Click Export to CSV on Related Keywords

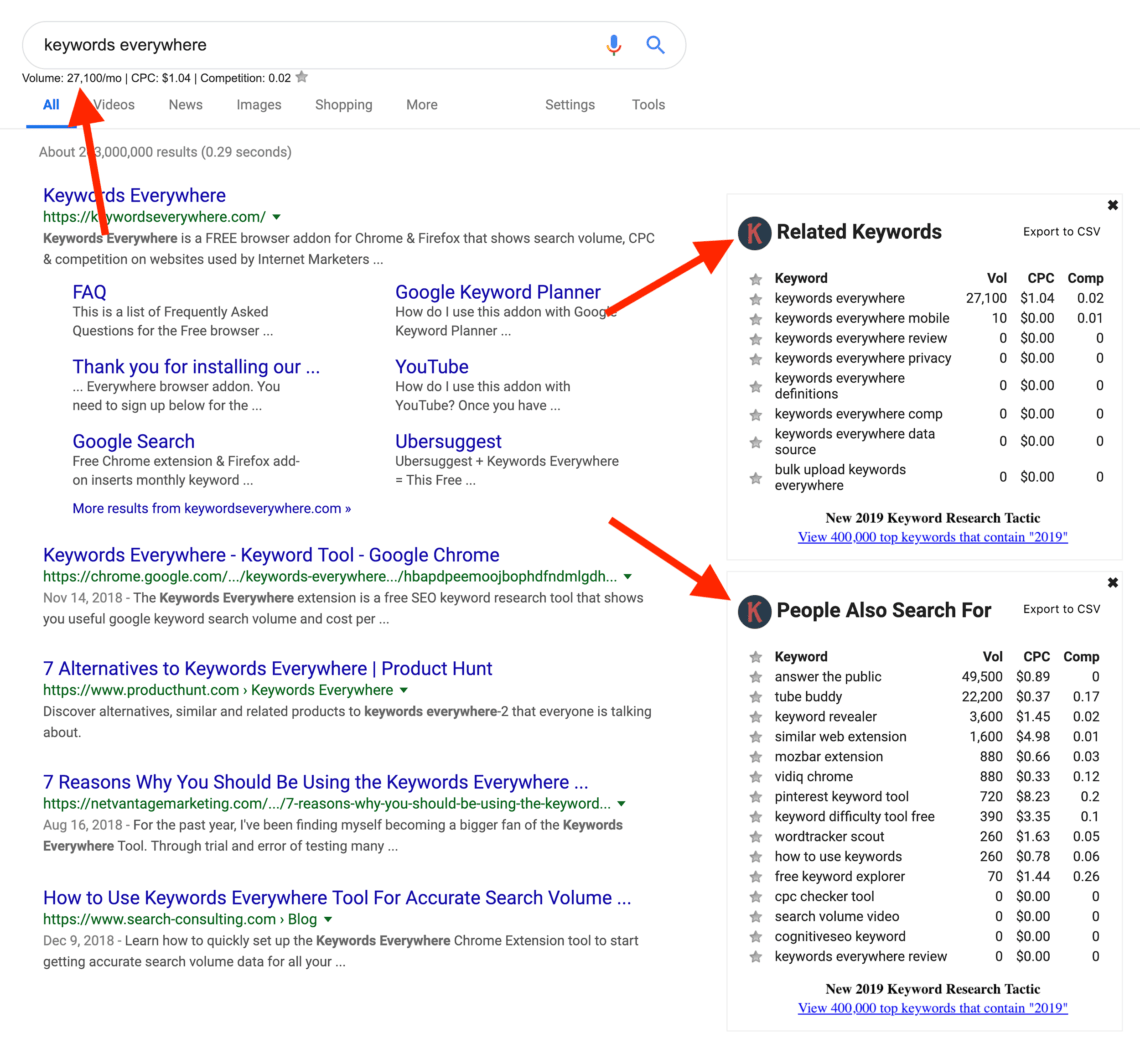(1061, 231)
